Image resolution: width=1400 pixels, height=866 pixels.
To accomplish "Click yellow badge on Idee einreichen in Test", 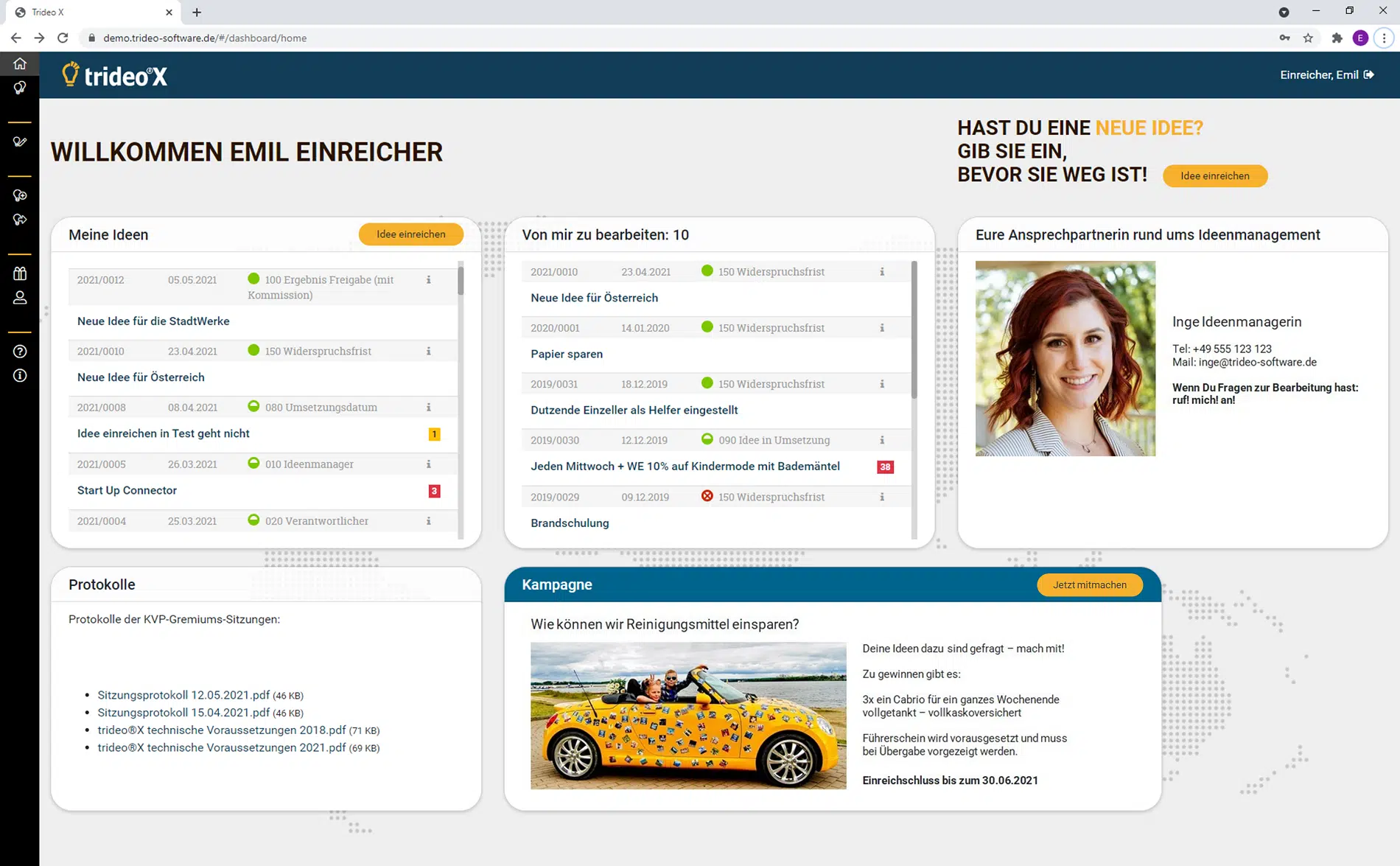I will (x=434, y=434).
